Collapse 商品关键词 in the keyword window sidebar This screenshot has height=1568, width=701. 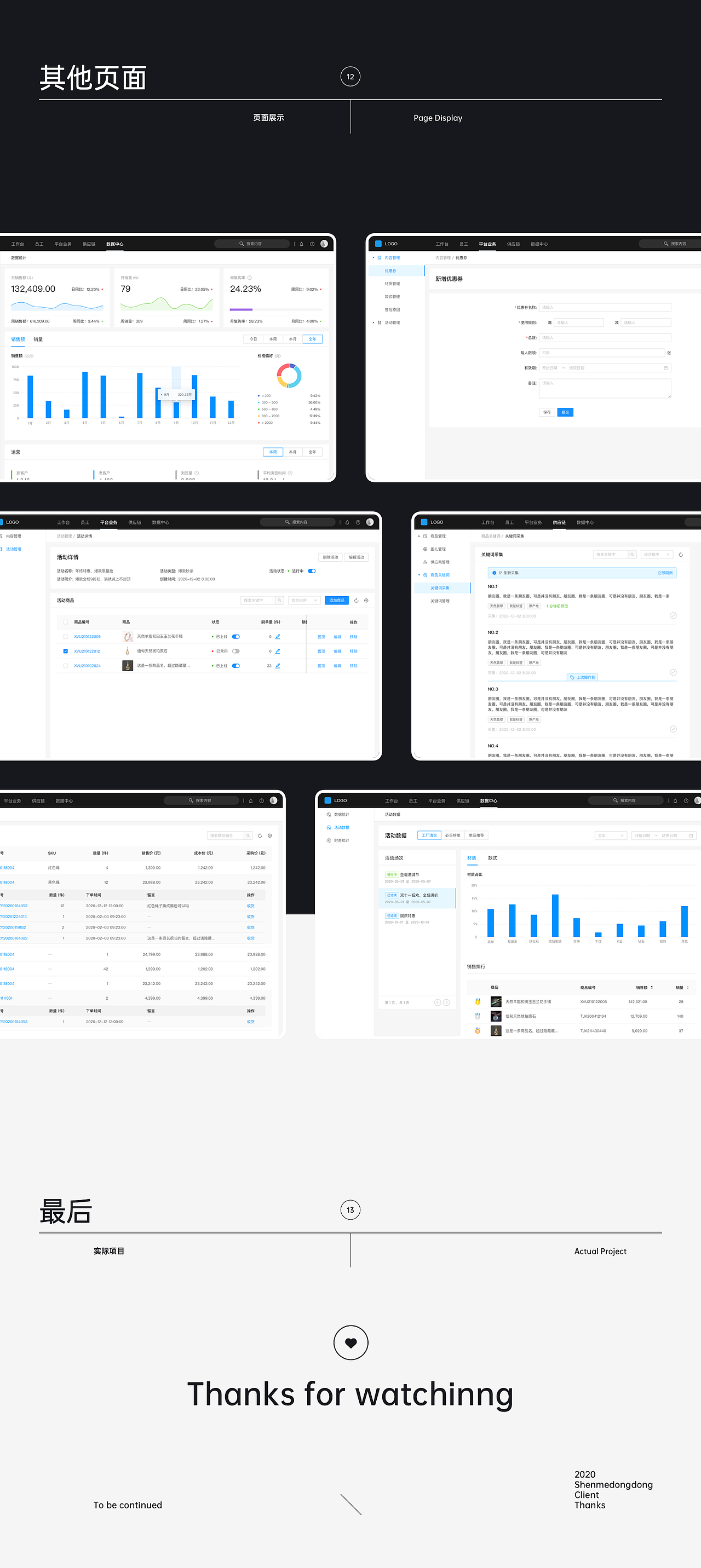(x=419, y=575)
